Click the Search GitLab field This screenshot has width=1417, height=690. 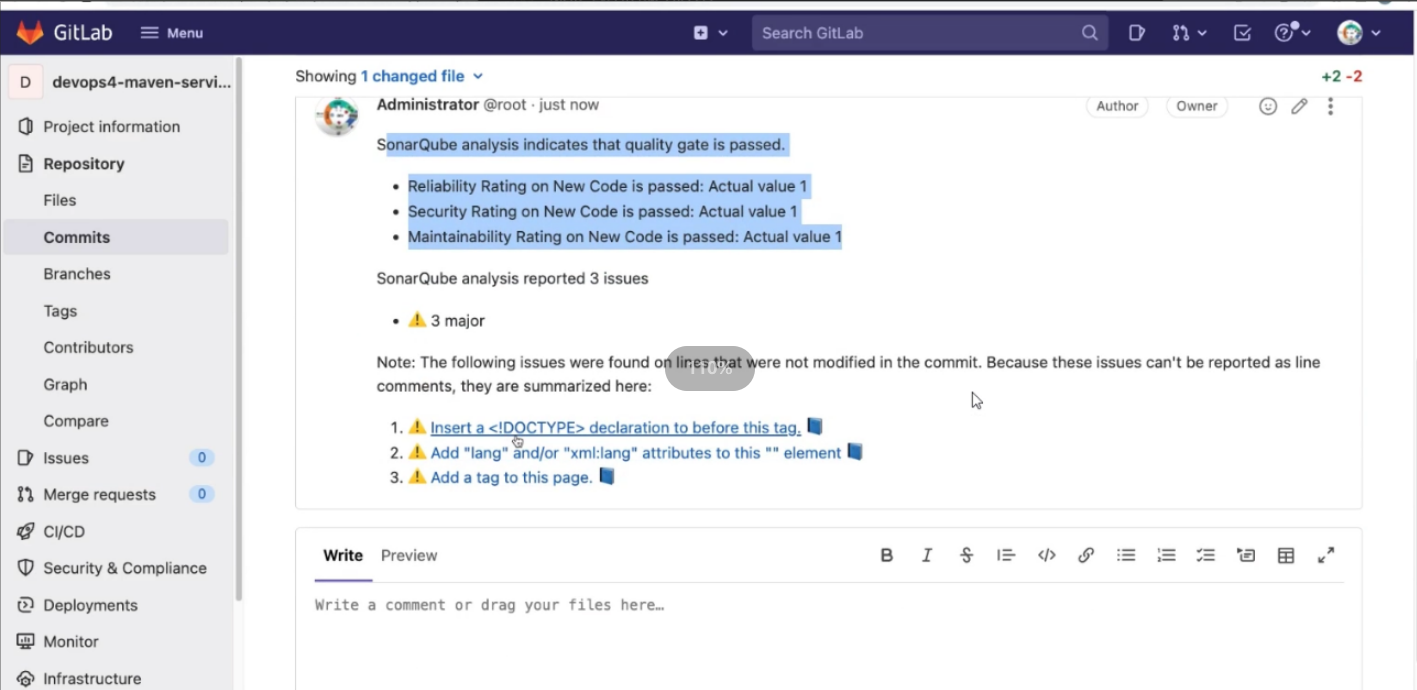(x=930, y=33)
